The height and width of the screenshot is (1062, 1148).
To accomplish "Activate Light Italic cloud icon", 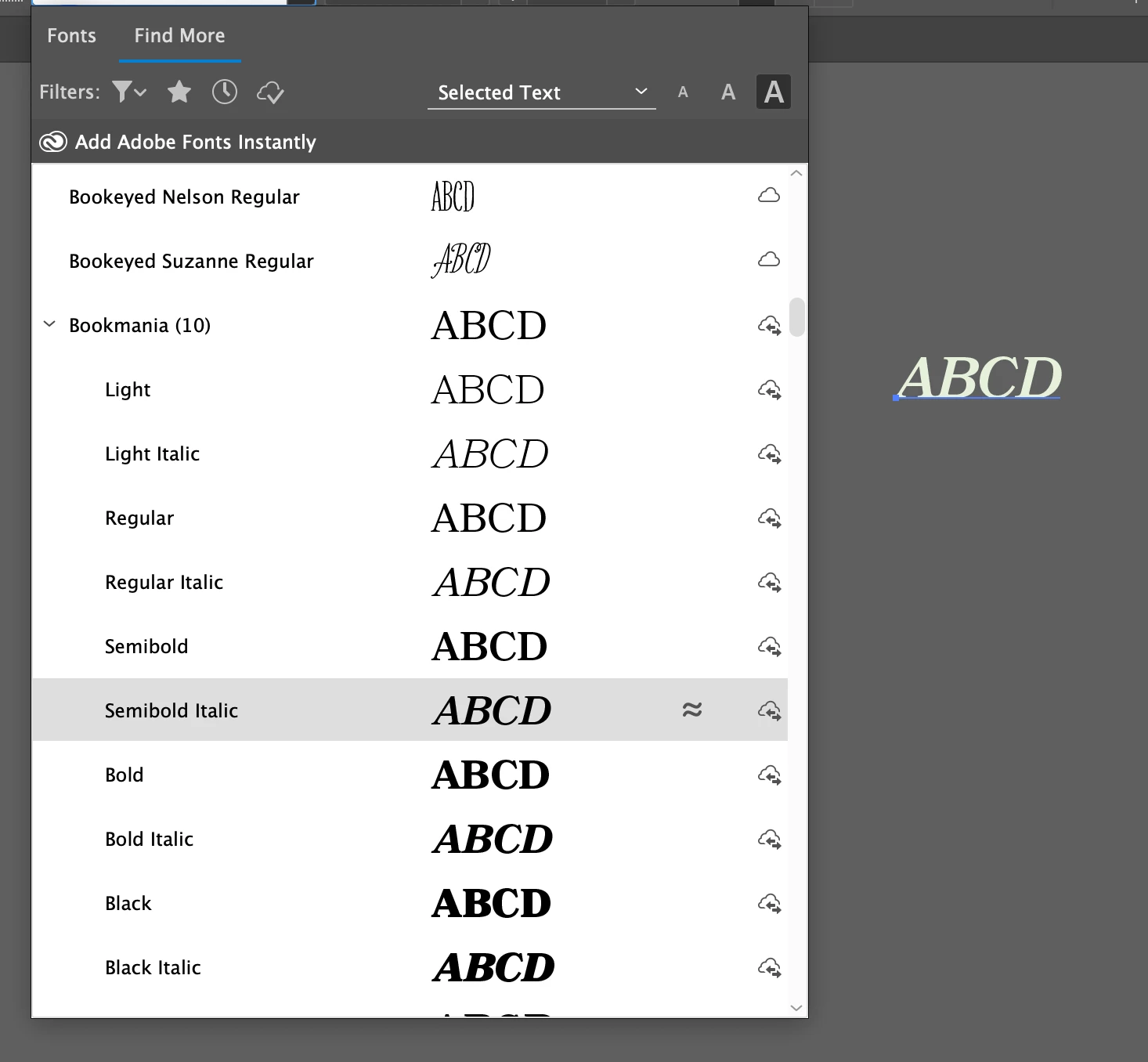I will click(x=770, y=453).
